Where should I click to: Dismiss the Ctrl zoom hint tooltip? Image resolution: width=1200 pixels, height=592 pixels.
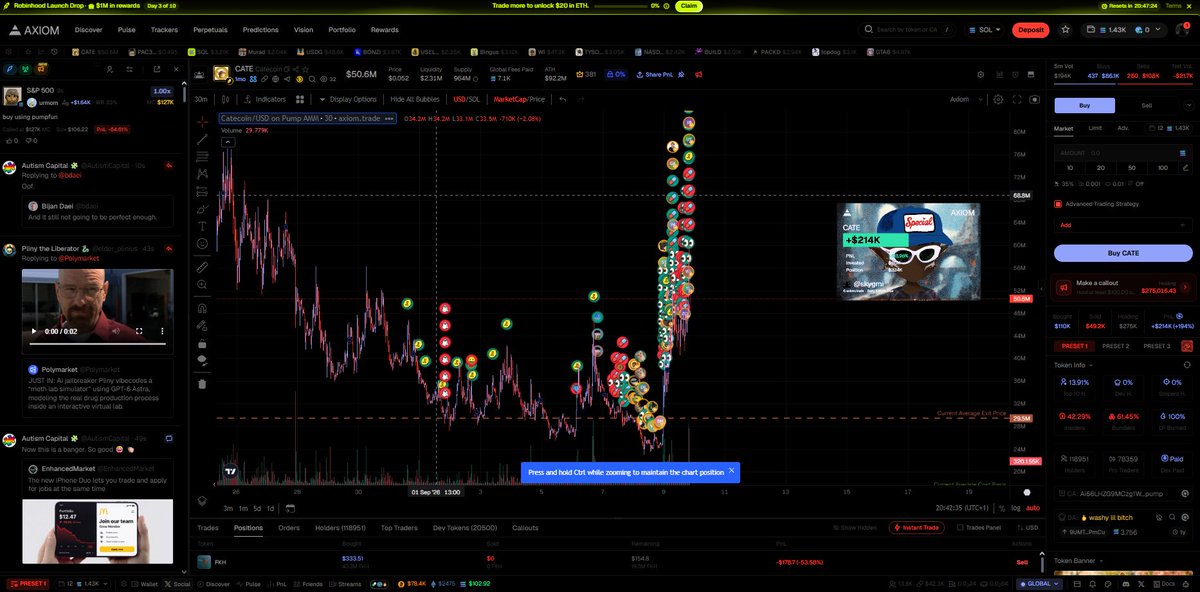[731, 470]
